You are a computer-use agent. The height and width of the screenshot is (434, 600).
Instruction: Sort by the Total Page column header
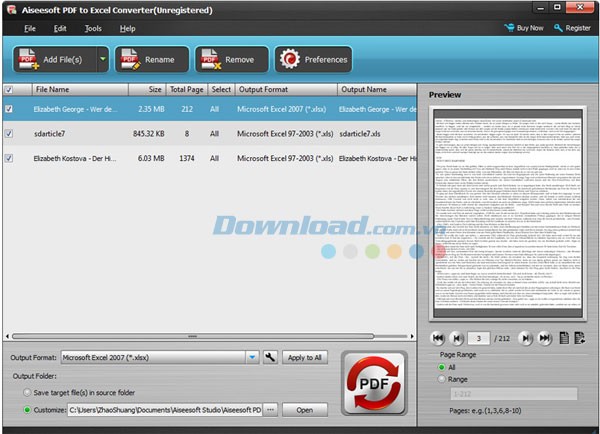coord(187,90)
